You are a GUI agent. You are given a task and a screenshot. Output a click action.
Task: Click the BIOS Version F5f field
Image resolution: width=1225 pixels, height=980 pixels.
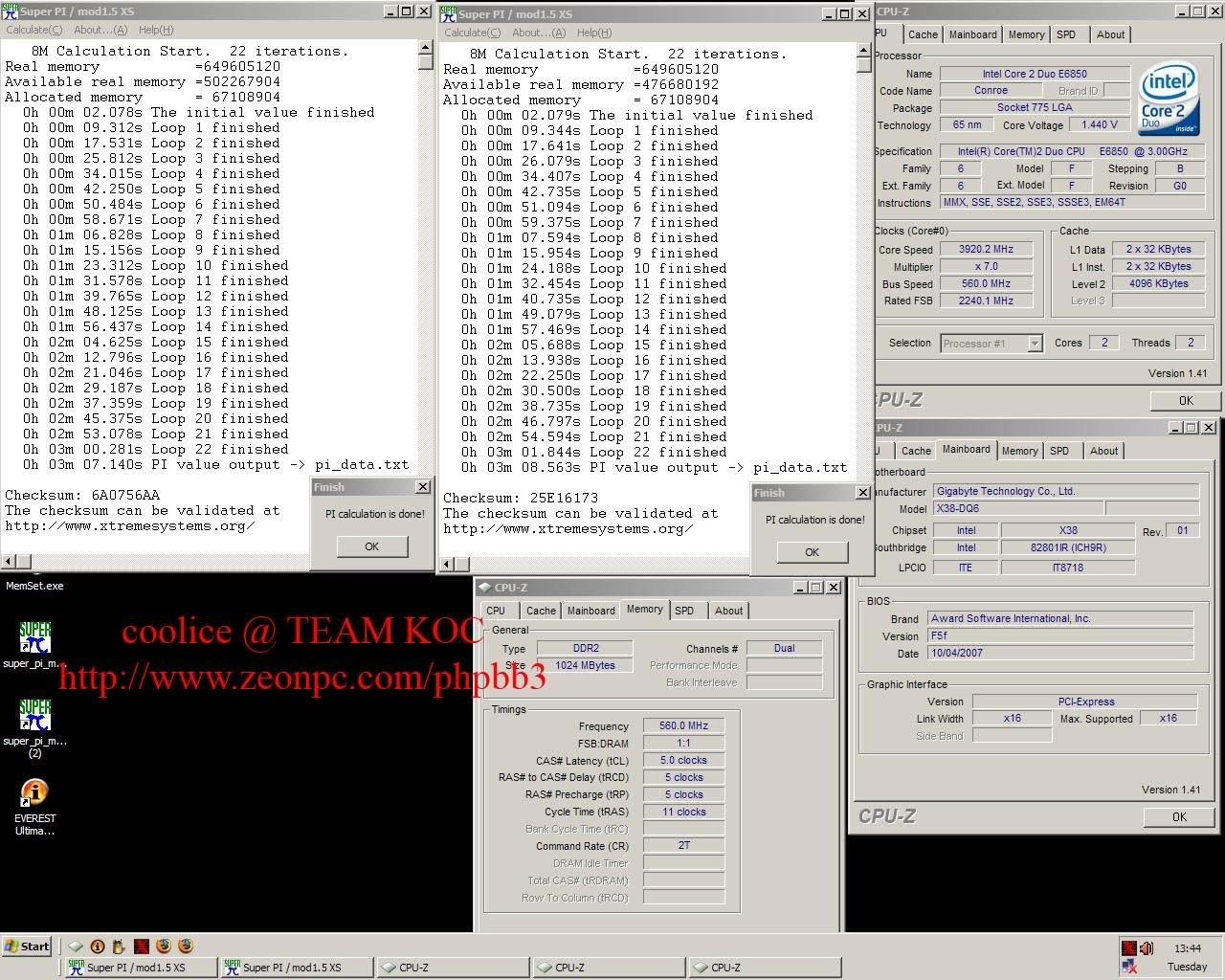point(1060,635)
